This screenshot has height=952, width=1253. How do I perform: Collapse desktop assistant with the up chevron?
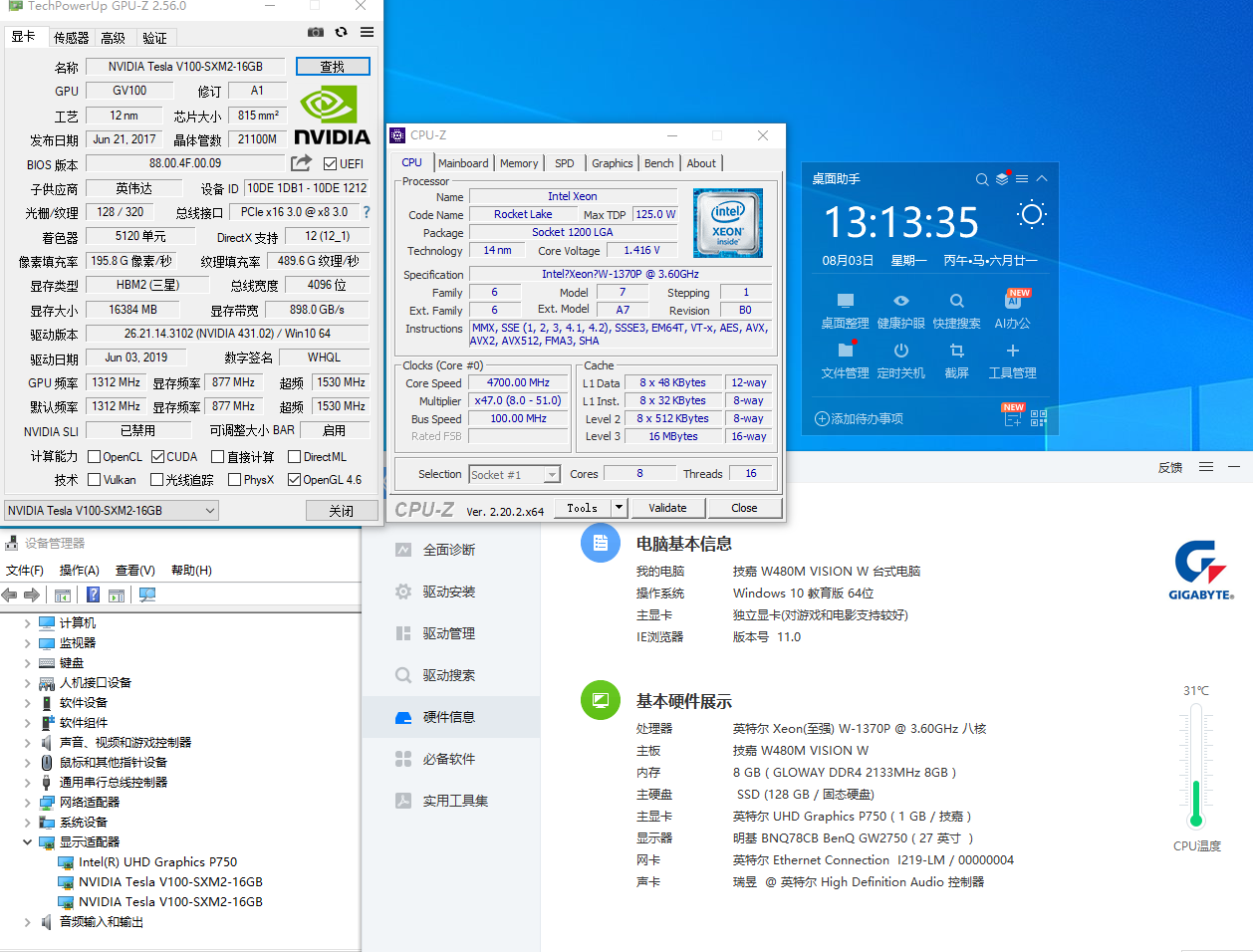[1042, 179]
